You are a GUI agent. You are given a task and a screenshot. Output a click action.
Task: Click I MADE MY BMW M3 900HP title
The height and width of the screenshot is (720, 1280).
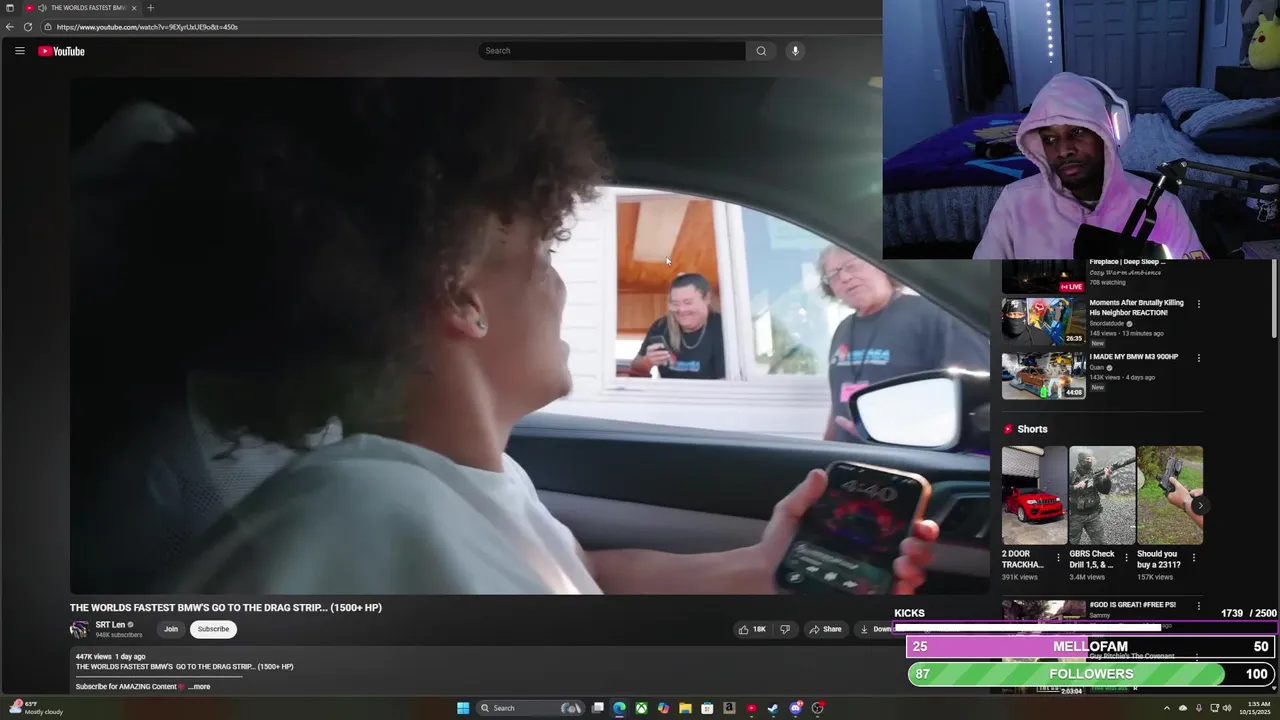[x=1134, y=357]
